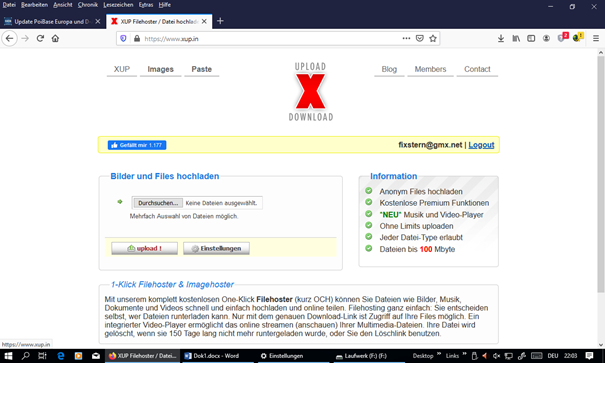Focus the URL address bar
Image resolution: width=605 pixels, height=393 pixels.
(270, 39)
